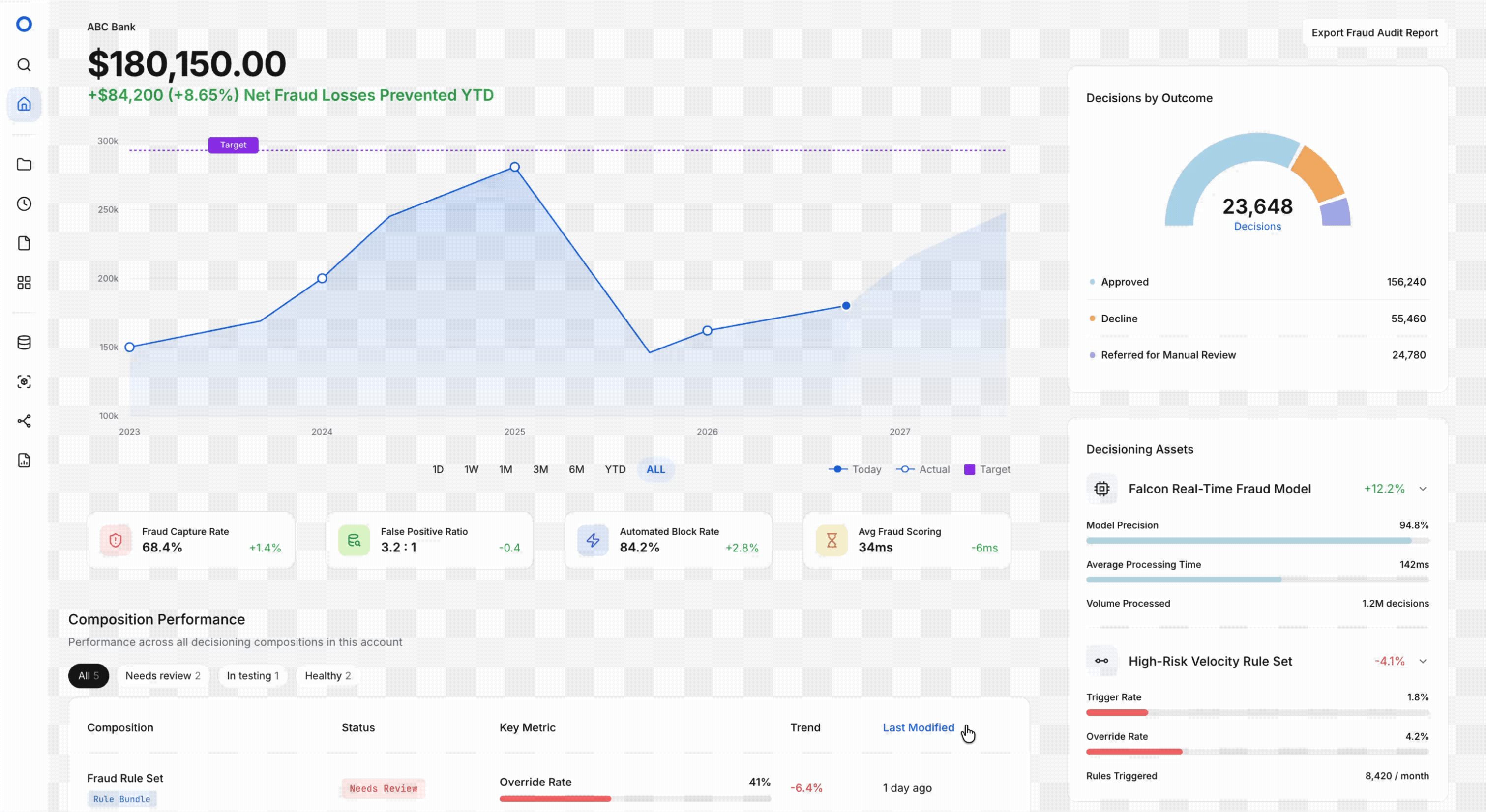1486x812 pixels.
Task: Open the scan focus icon in sidebar
Action: 24,382
